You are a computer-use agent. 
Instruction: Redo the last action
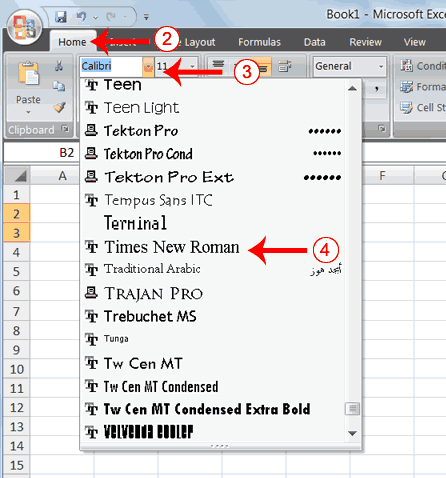pos(111,16)
